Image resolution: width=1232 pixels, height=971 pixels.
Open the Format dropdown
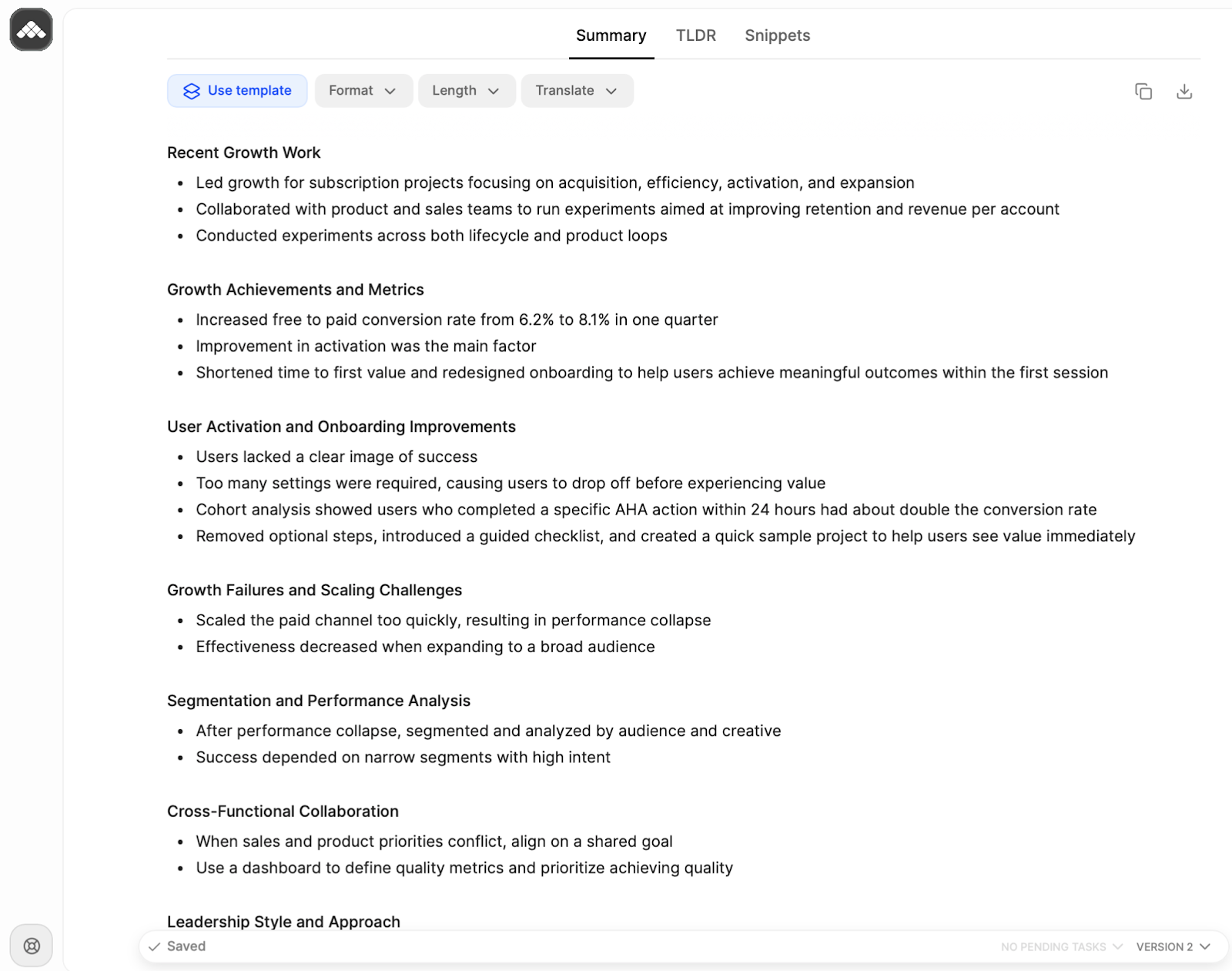pyautogui.click(x=363, y=91)
